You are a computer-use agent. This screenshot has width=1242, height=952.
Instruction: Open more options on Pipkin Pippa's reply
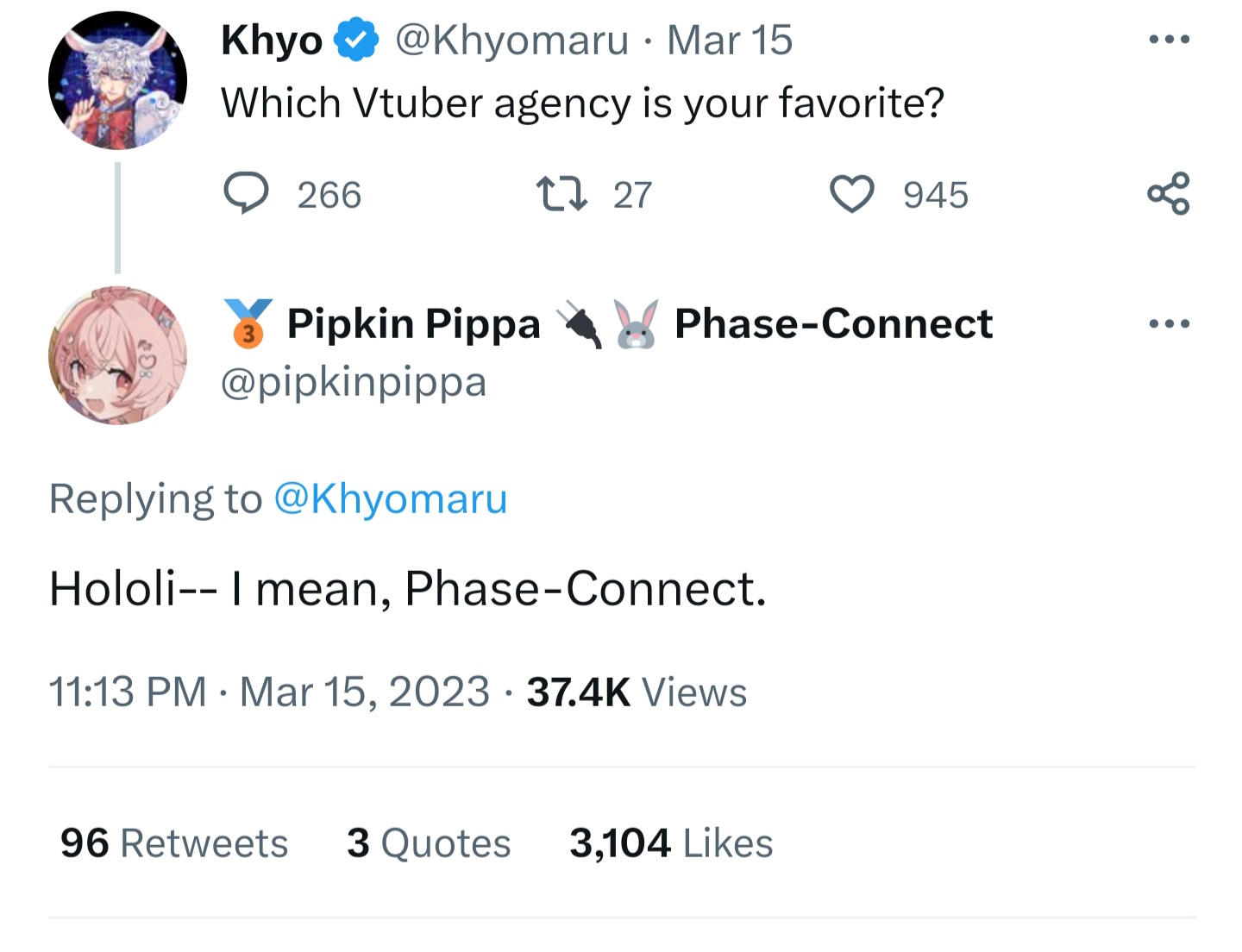coord(1170,324)
